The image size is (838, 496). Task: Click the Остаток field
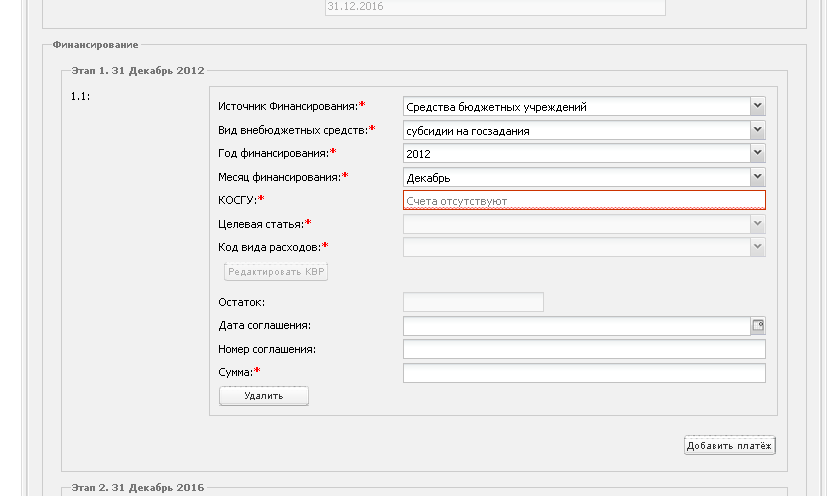[x=473, y=302]
